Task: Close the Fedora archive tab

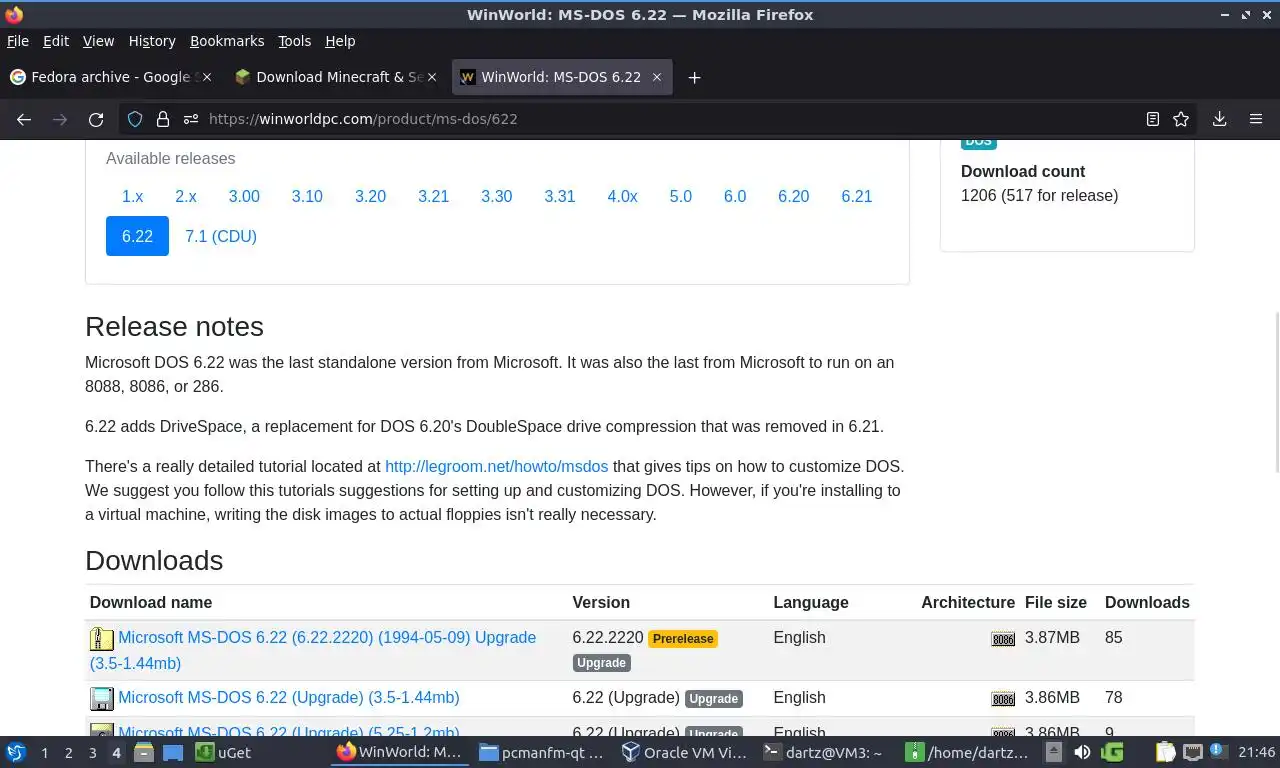Action: point(207,77)
